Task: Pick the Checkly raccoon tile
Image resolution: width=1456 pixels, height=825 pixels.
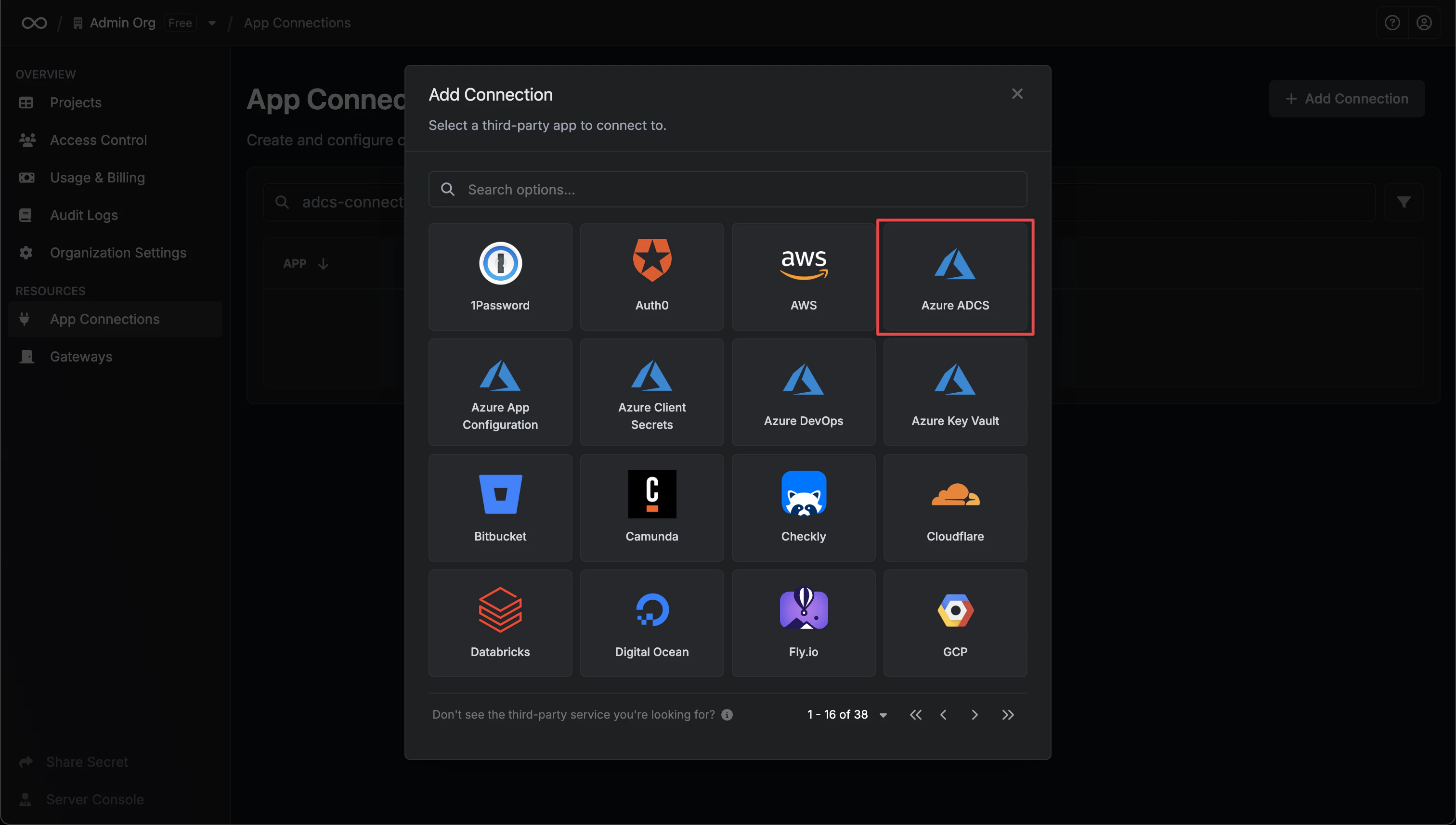Action: pyautogui.click(x=803, y=508)
